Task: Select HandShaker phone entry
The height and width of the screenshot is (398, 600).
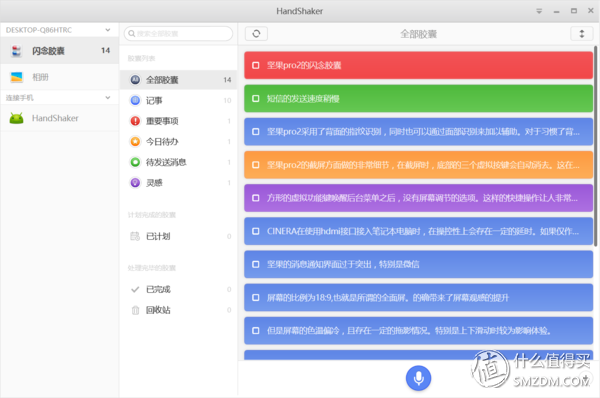Action: click(x=59, y=118)
